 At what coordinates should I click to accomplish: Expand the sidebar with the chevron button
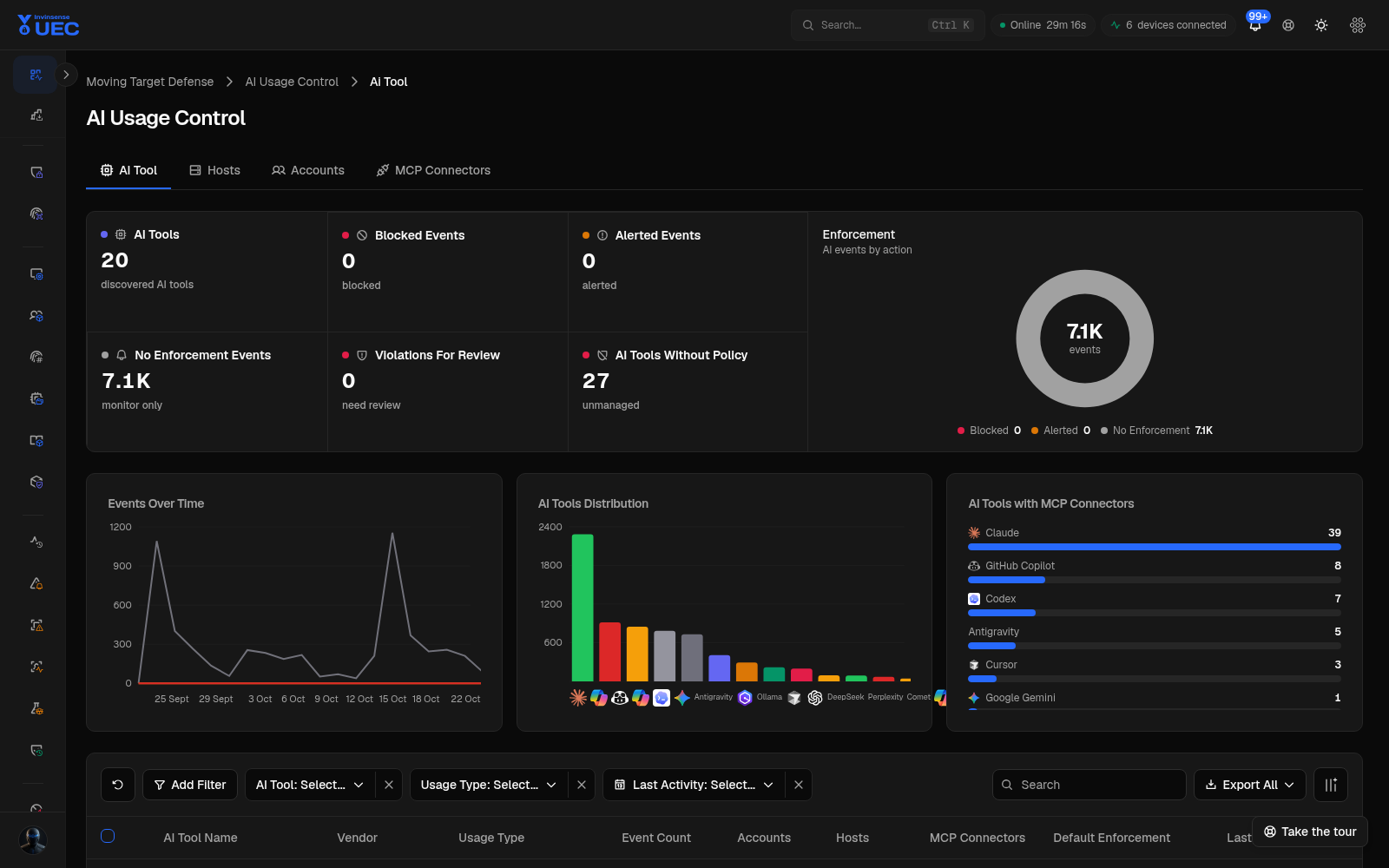pos(66,75)
